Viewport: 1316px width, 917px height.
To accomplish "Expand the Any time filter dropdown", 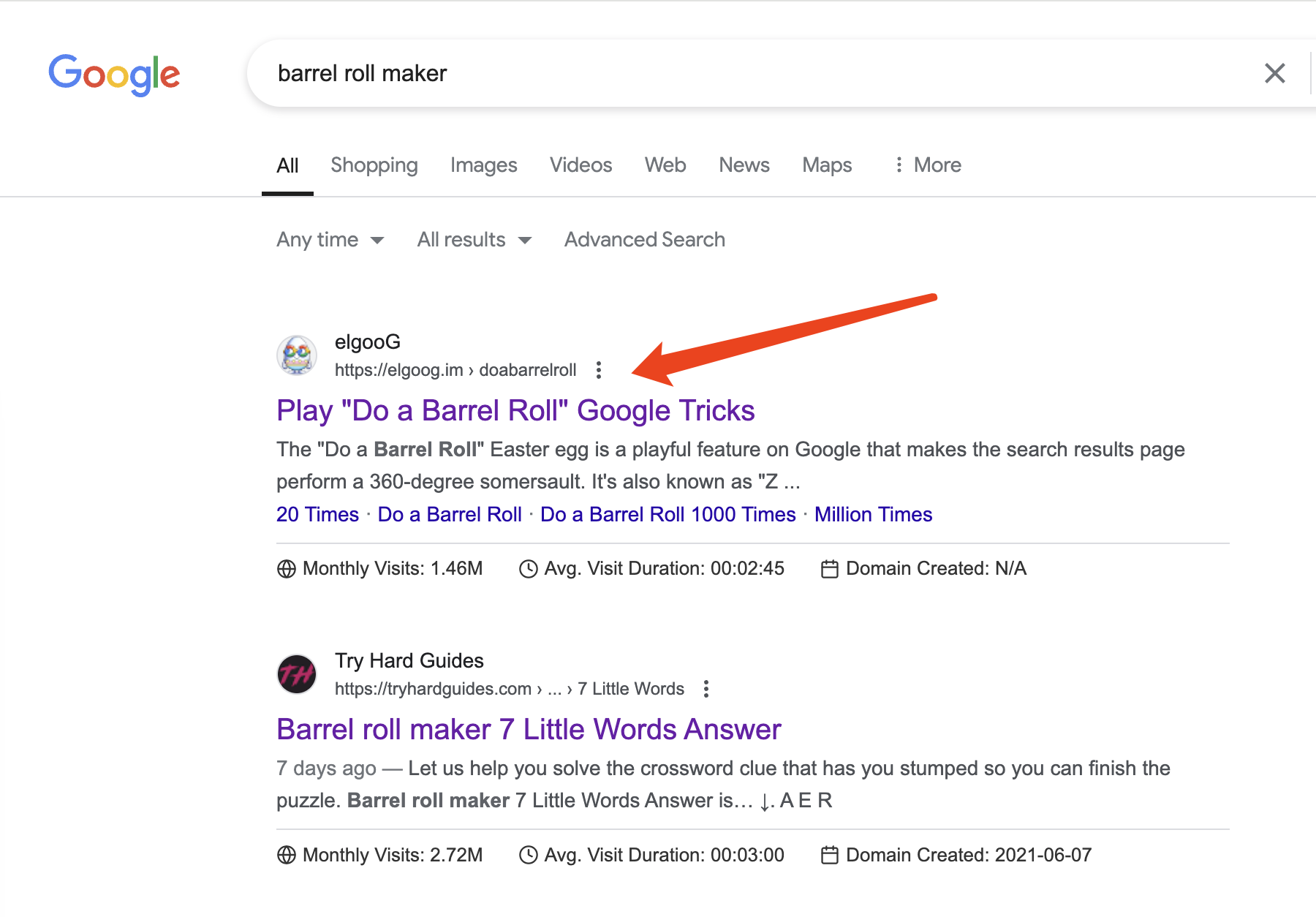I will click(x=330, y=240).
